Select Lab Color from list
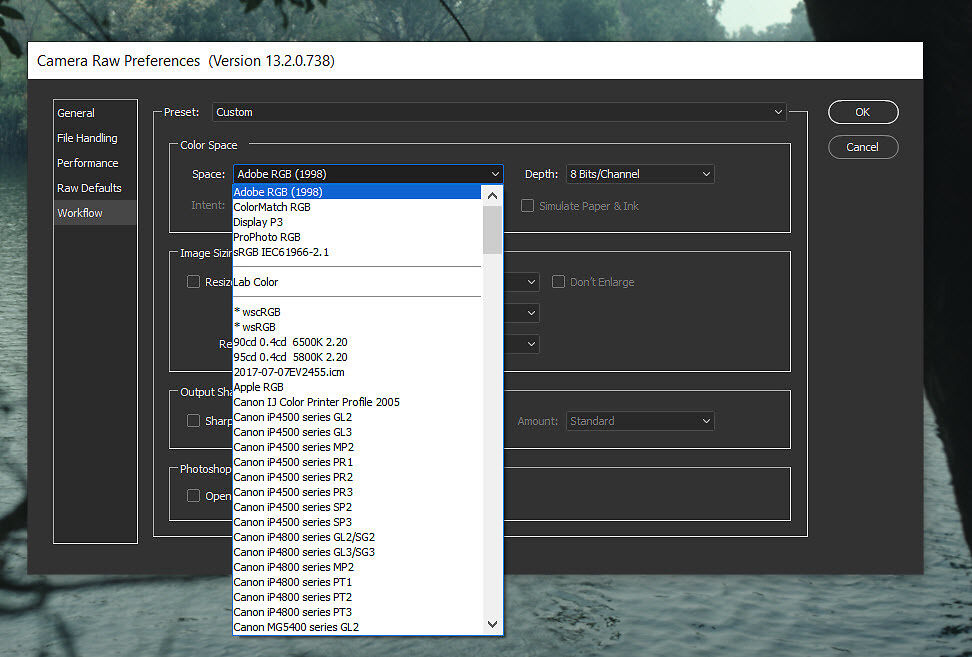This screenshot has width=972, height=657. (256, 282)
